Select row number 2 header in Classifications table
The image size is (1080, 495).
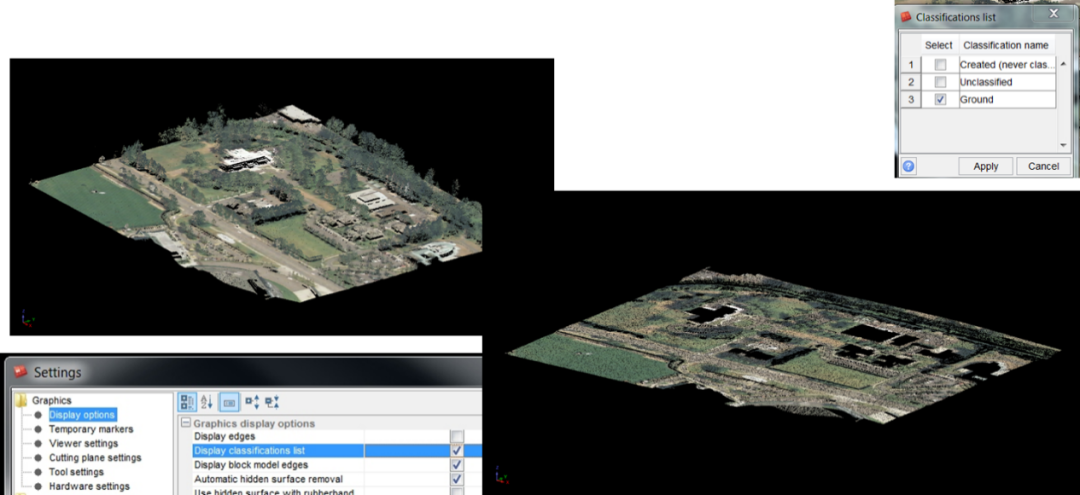911,82
